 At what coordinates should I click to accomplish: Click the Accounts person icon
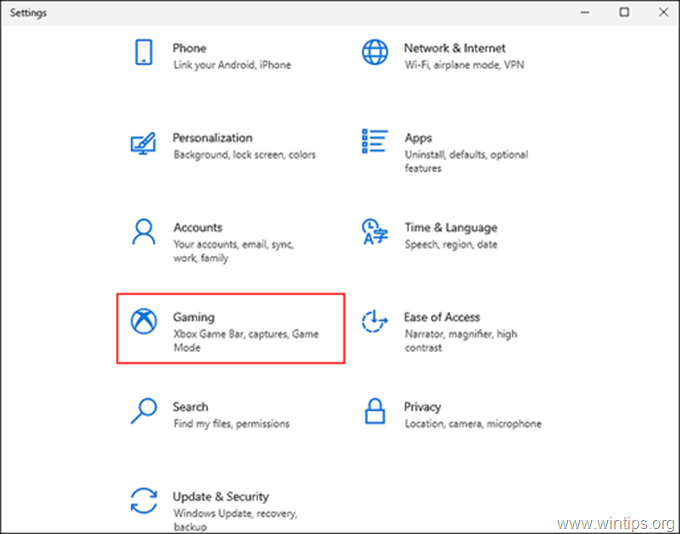tap(144, 232)
